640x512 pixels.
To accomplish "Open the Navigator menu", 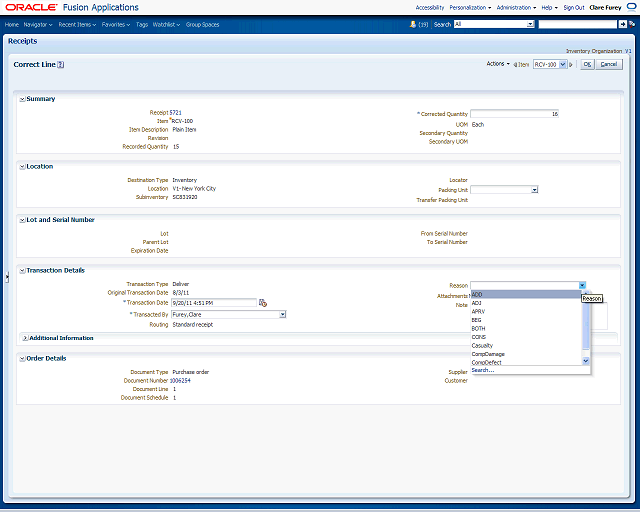I will tap(38, 23).
